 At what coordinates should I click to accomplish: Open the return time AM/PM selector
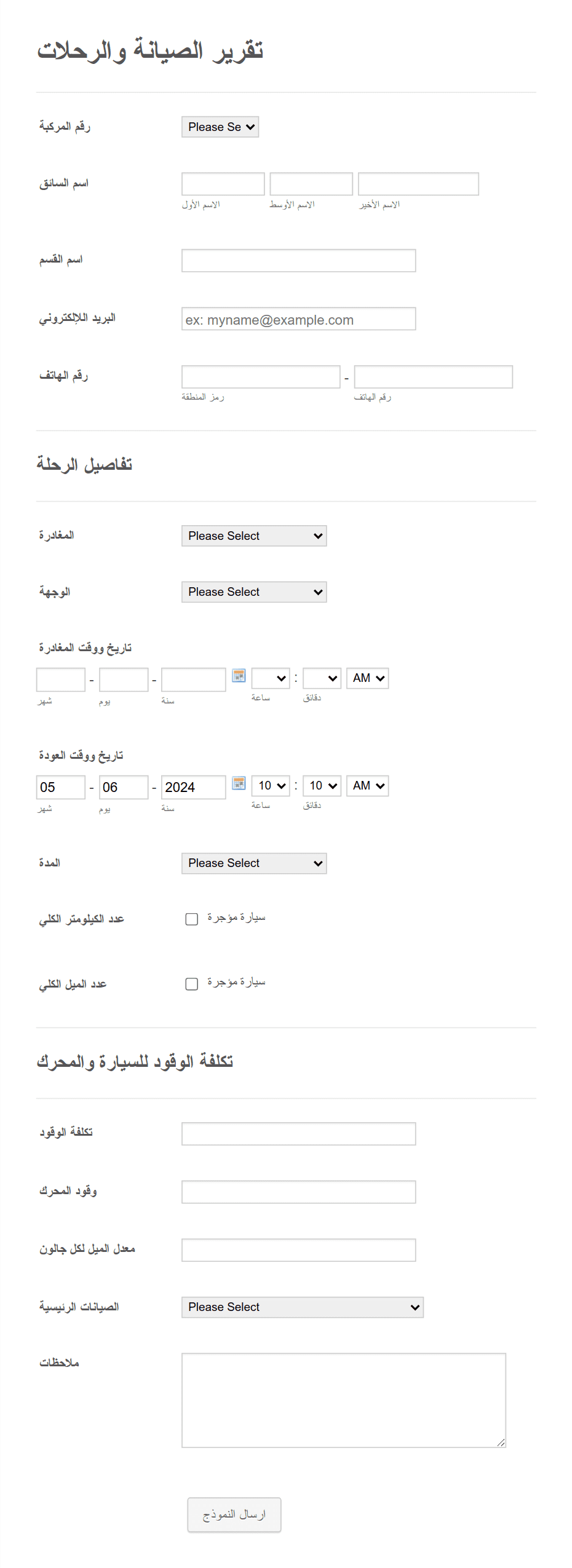click(x=367, y=785)
